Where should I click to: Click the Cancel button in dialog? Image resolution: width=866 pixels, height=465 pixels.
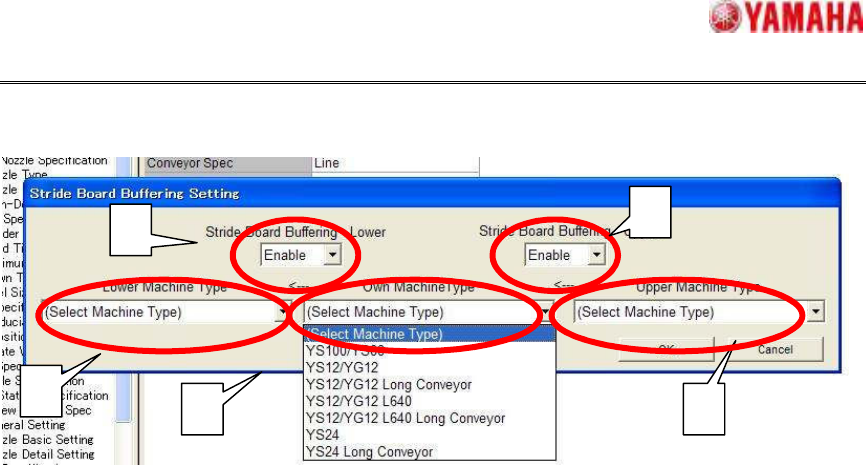pos(775,350)
